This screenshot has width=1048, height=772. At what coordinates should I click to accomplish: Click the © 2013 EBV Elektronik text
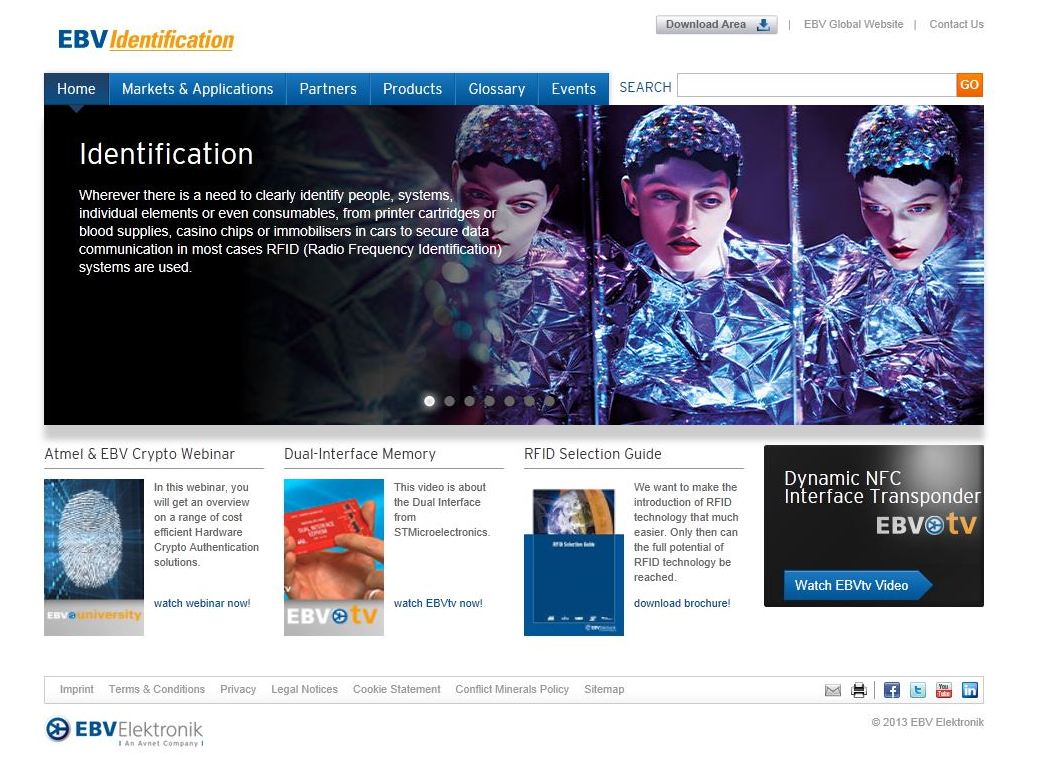pos(928,722)
